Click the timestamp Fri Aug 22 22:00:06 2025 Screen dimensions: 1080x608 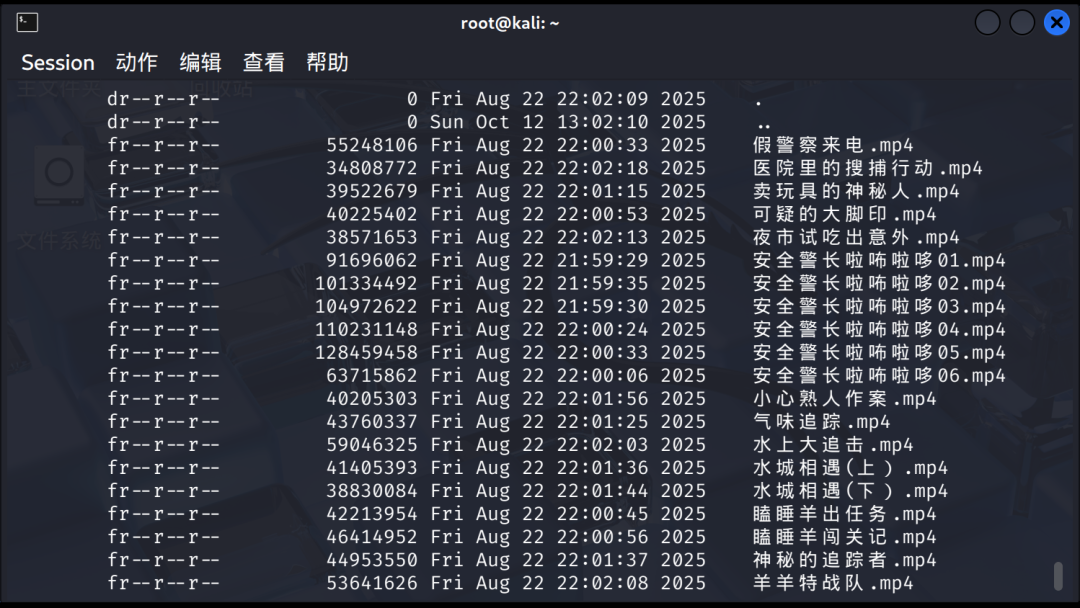(568, 376)
